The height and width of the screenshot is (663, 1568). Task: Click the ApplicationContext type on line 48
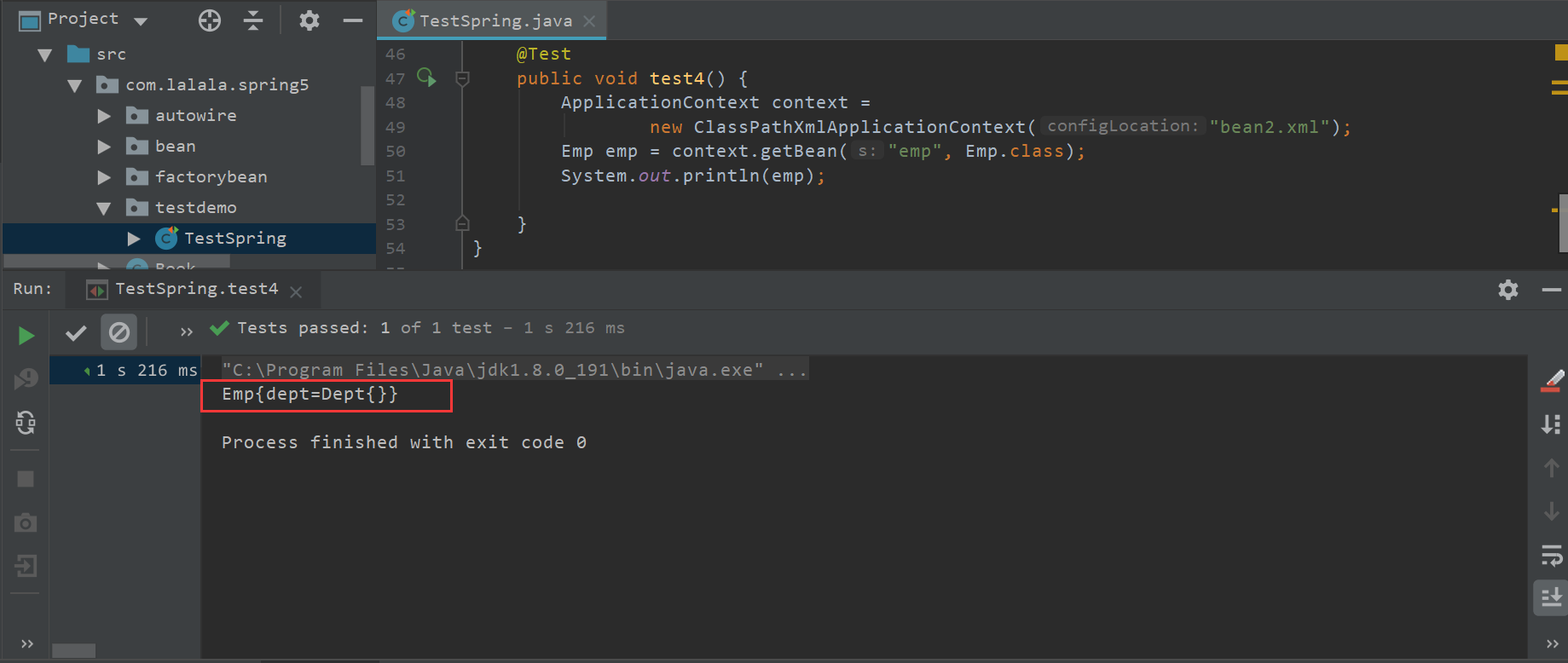tap(660, 103)
